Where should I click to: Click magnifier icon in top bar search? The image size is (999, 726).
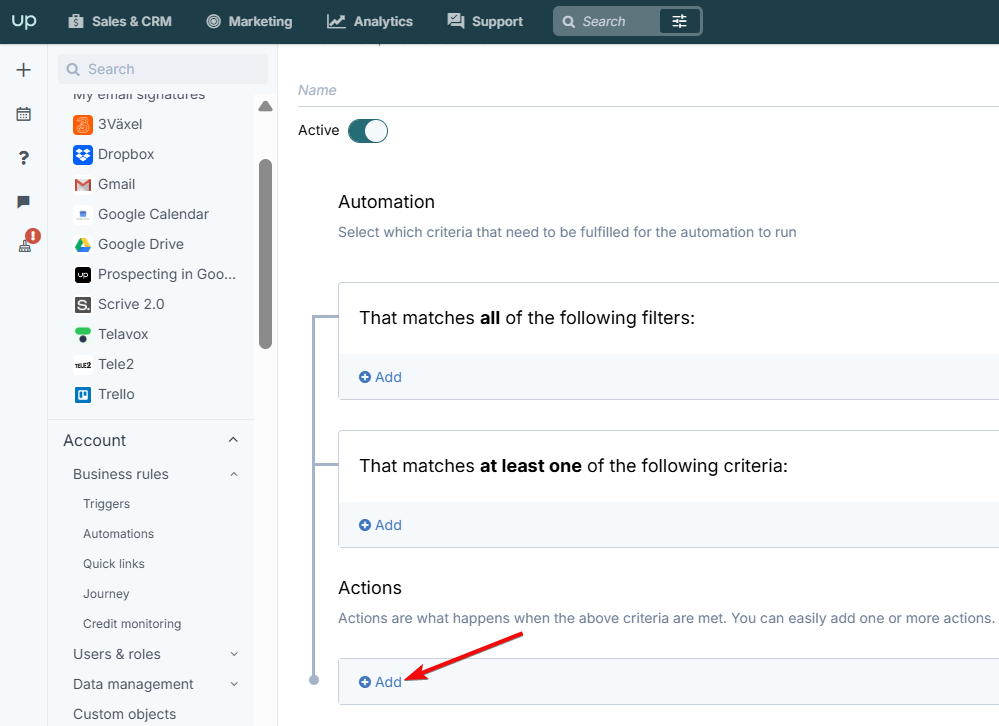point(568,22)
